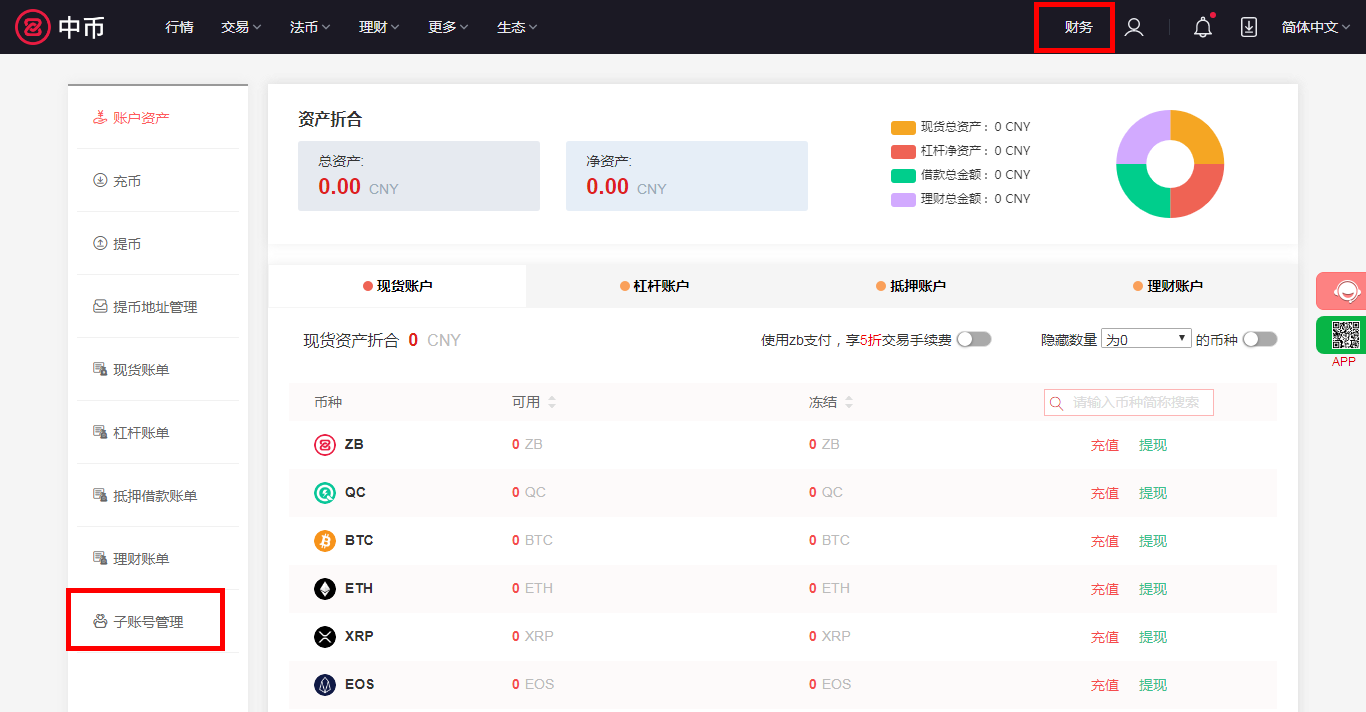Click the 抵押借款账单 bill icon

(100, 496)
